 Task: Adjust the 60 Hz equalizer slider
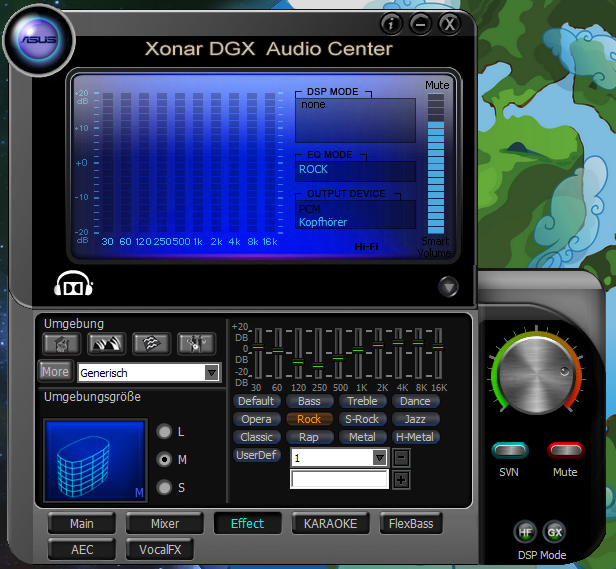pyautogui.click(x=278, y=351)
